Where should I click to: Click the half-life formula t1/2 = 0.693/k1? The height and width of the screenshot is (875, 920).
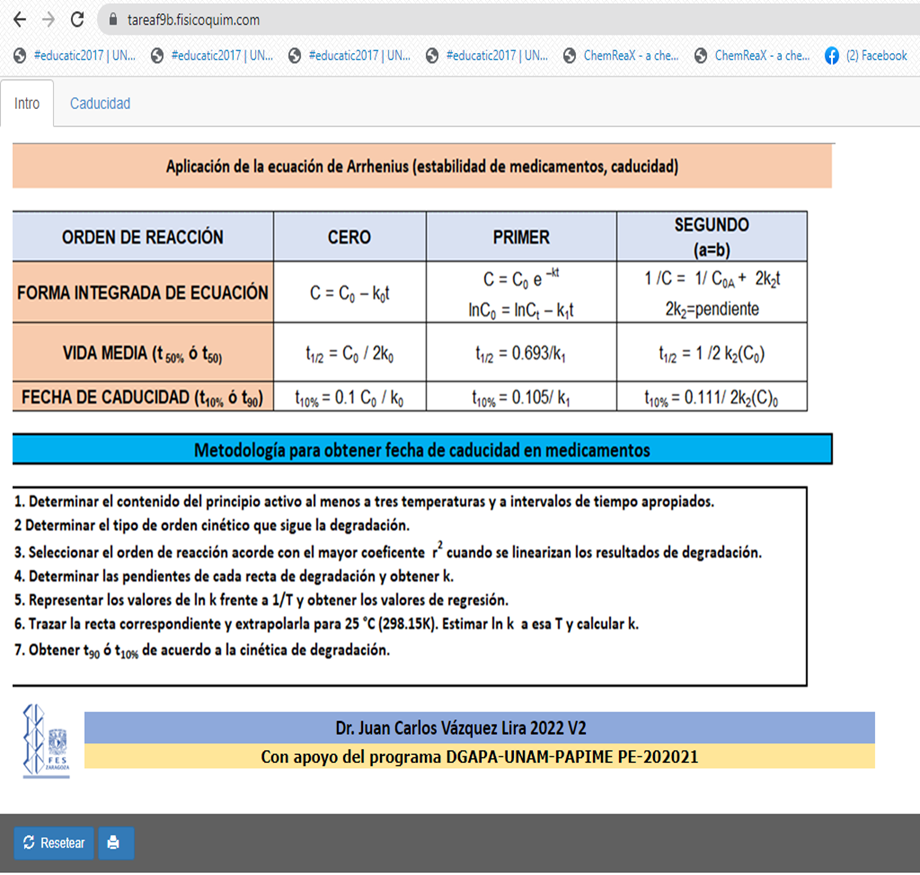pos(521,354)
